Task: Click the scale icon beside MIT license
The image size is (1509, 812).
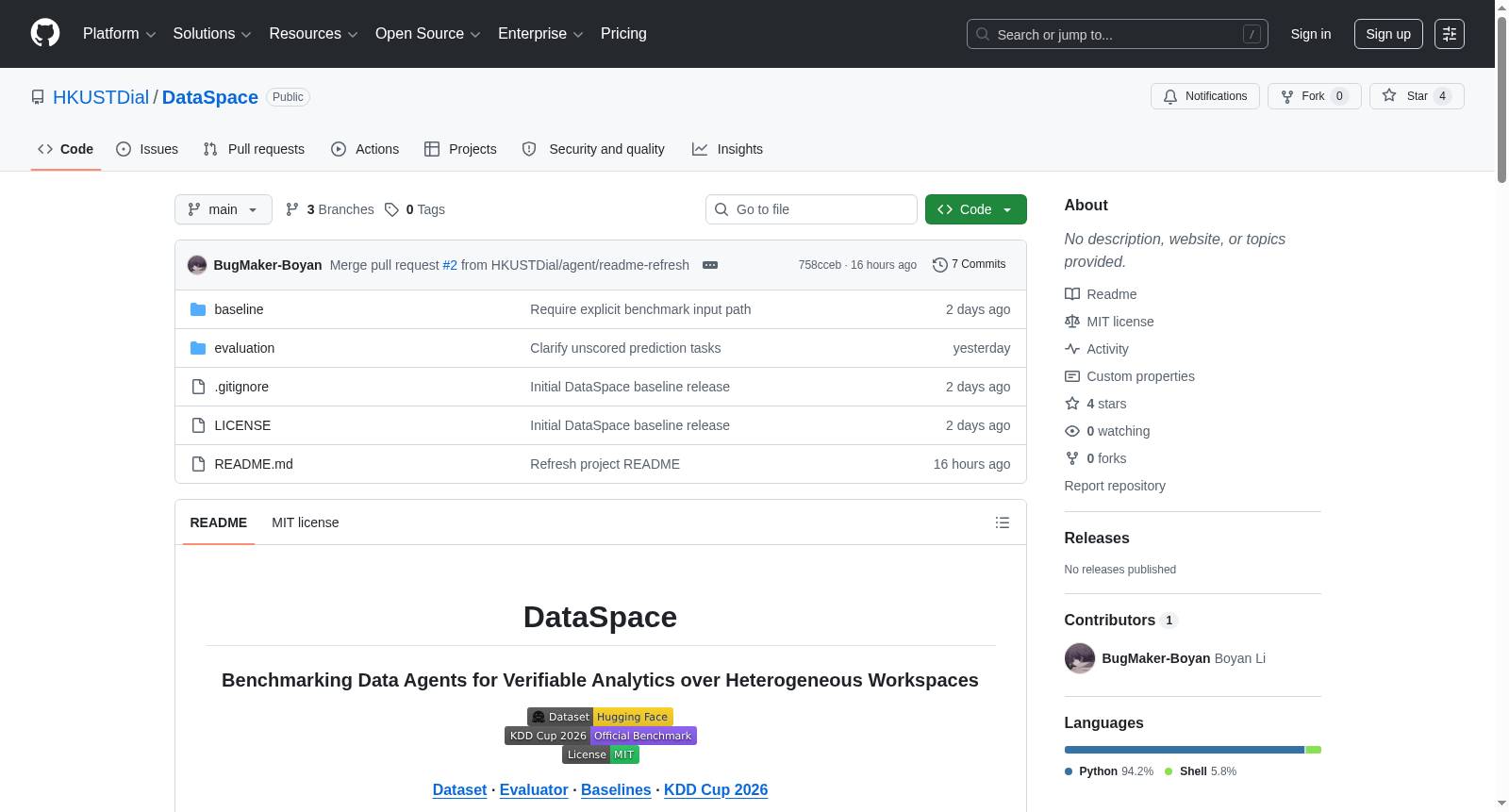Action: click(x=1072, y=322)
